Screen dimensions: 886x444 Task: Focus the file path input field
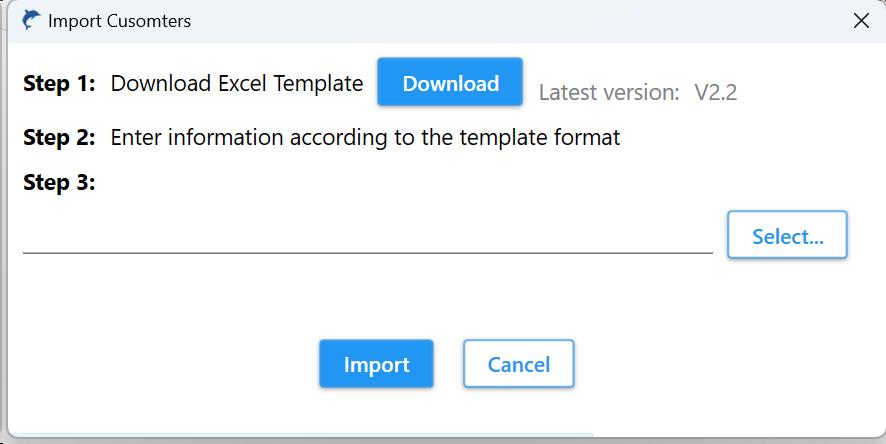coord(367,237)
